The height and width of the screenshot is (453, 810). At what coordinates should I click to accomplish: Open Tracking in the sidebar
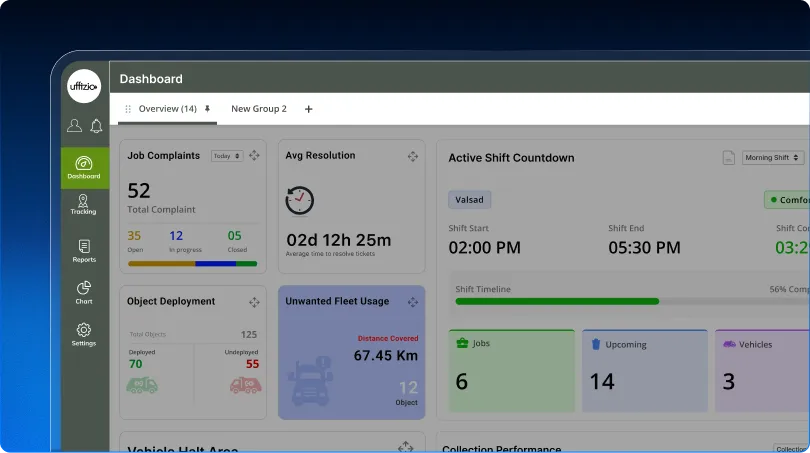[x=83, y=205]
